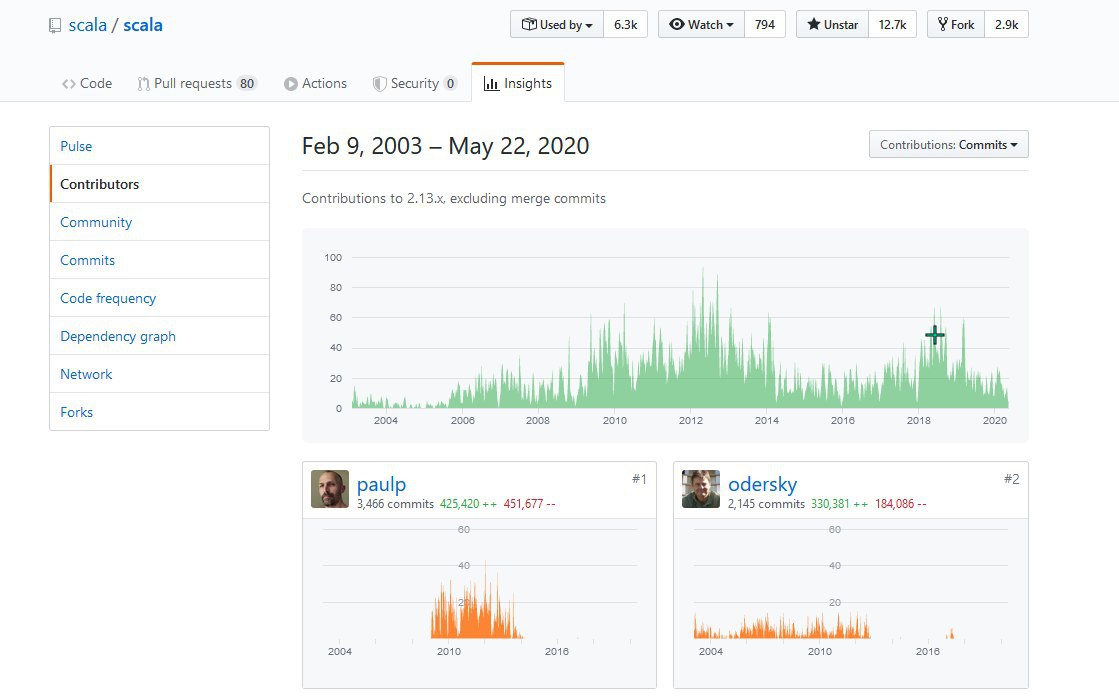Click the repository book icon

[55, 26]
